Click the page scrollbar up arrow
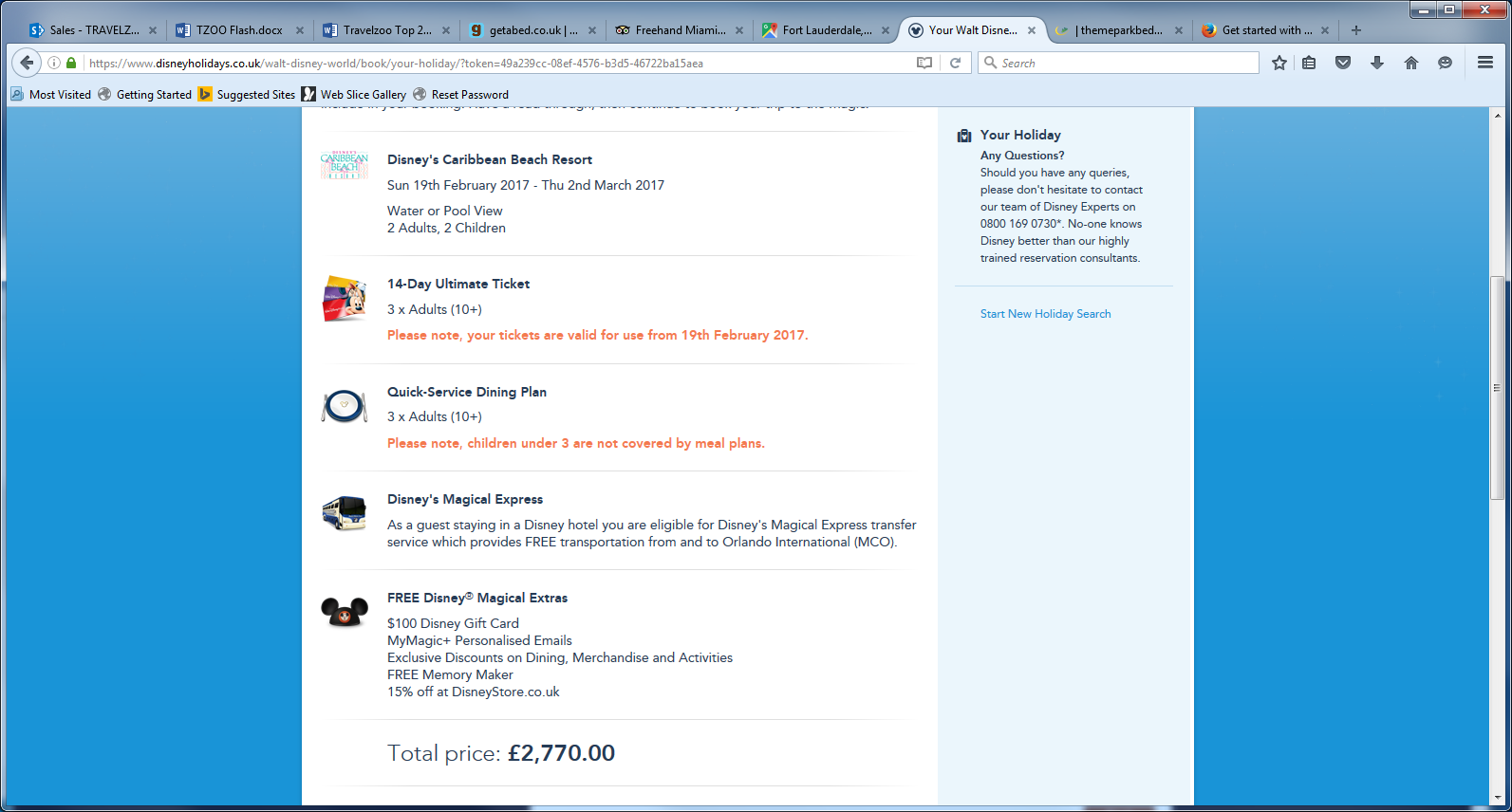Viewport: 1512px width, 812px height. click(x=1499, y=115)
